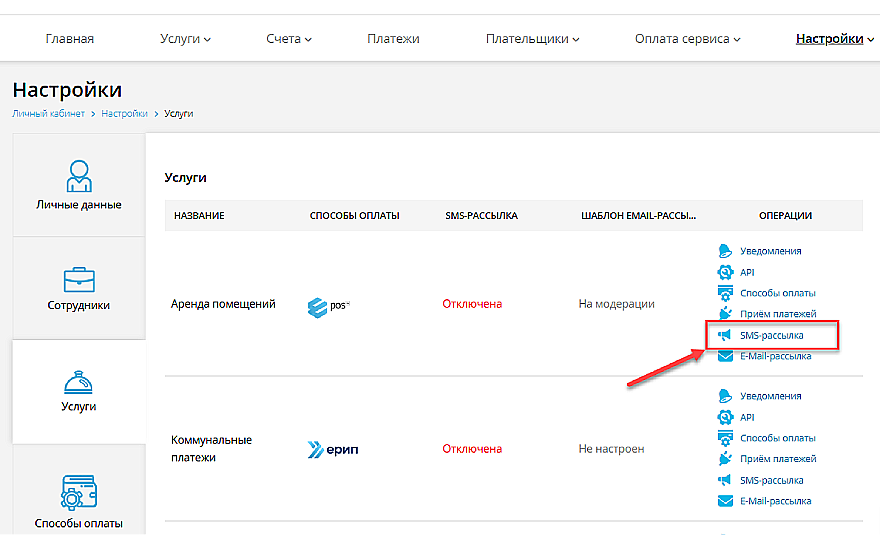Screen dimensions: 880x548
Task: Click the ЕРИП payment method logo
Action: tap(333, 449)
